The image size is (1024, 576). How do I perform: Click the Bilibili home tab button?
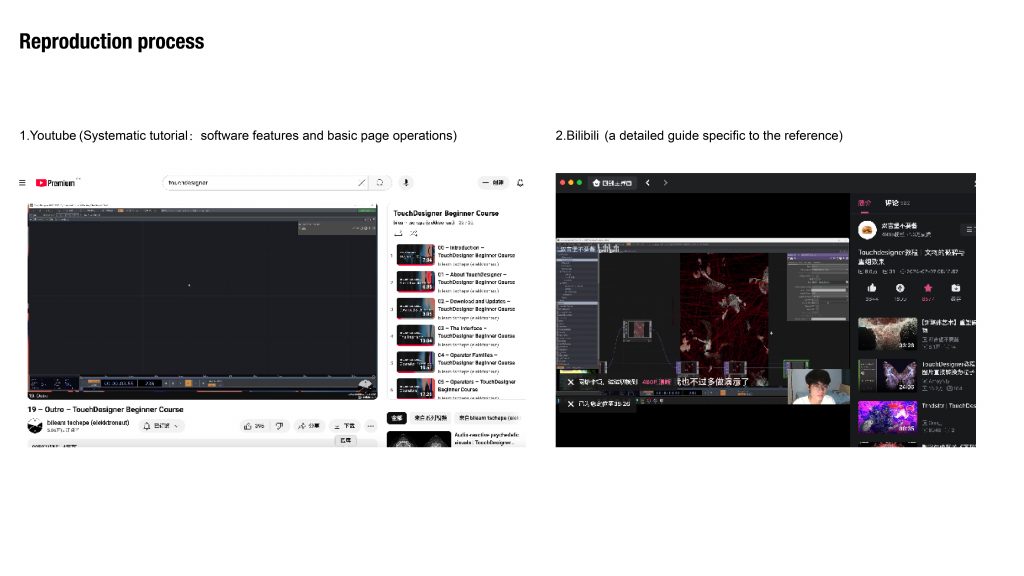(x=612, y=183)
